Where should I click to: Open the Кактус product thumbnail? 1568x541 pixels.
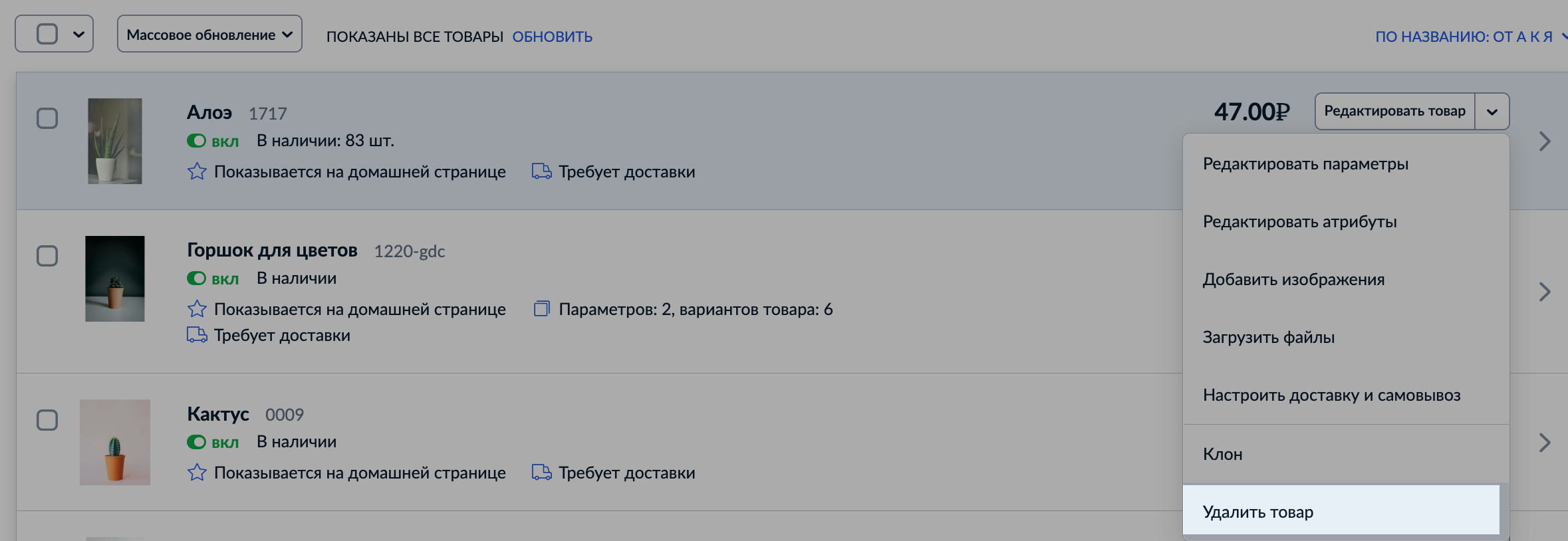tap(115, 442)
